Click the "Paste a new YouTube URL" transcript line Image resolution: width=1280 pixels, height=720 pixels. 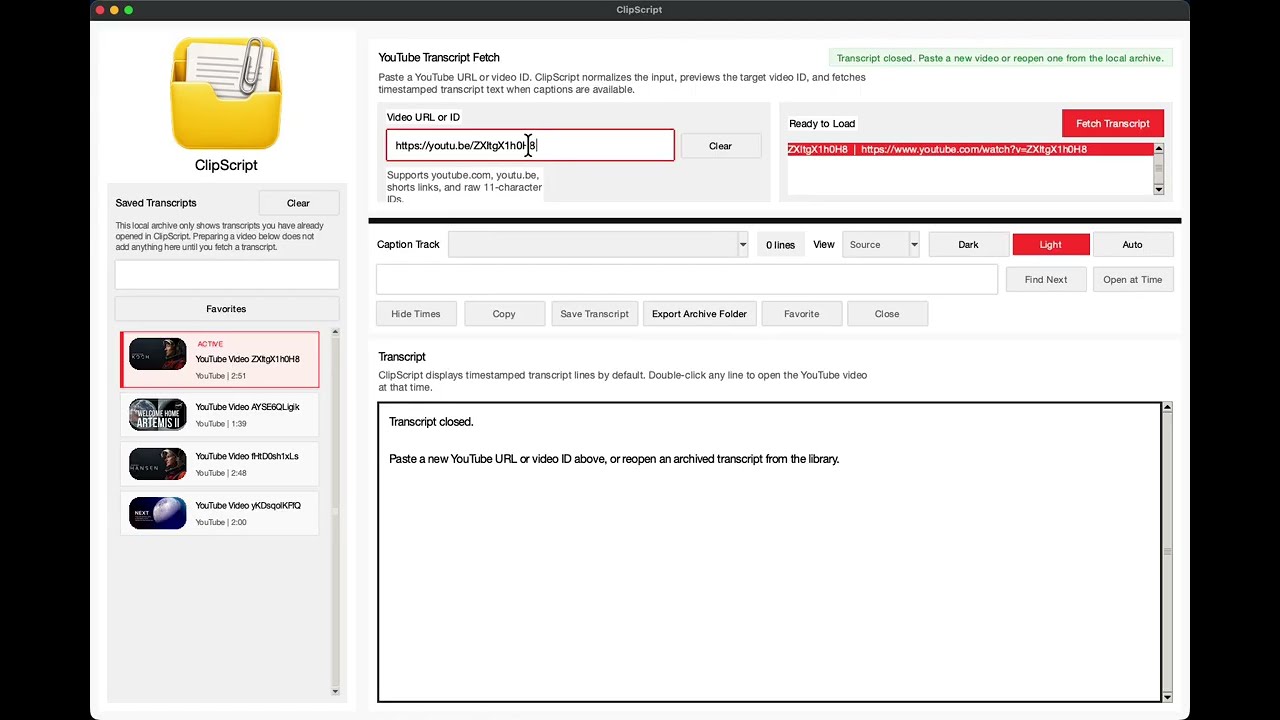(614, 459)
